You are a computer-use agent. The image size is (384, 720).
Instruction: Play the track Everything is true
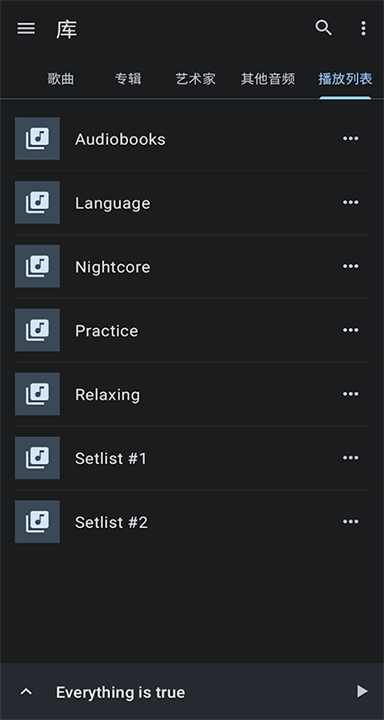point(362,691)
